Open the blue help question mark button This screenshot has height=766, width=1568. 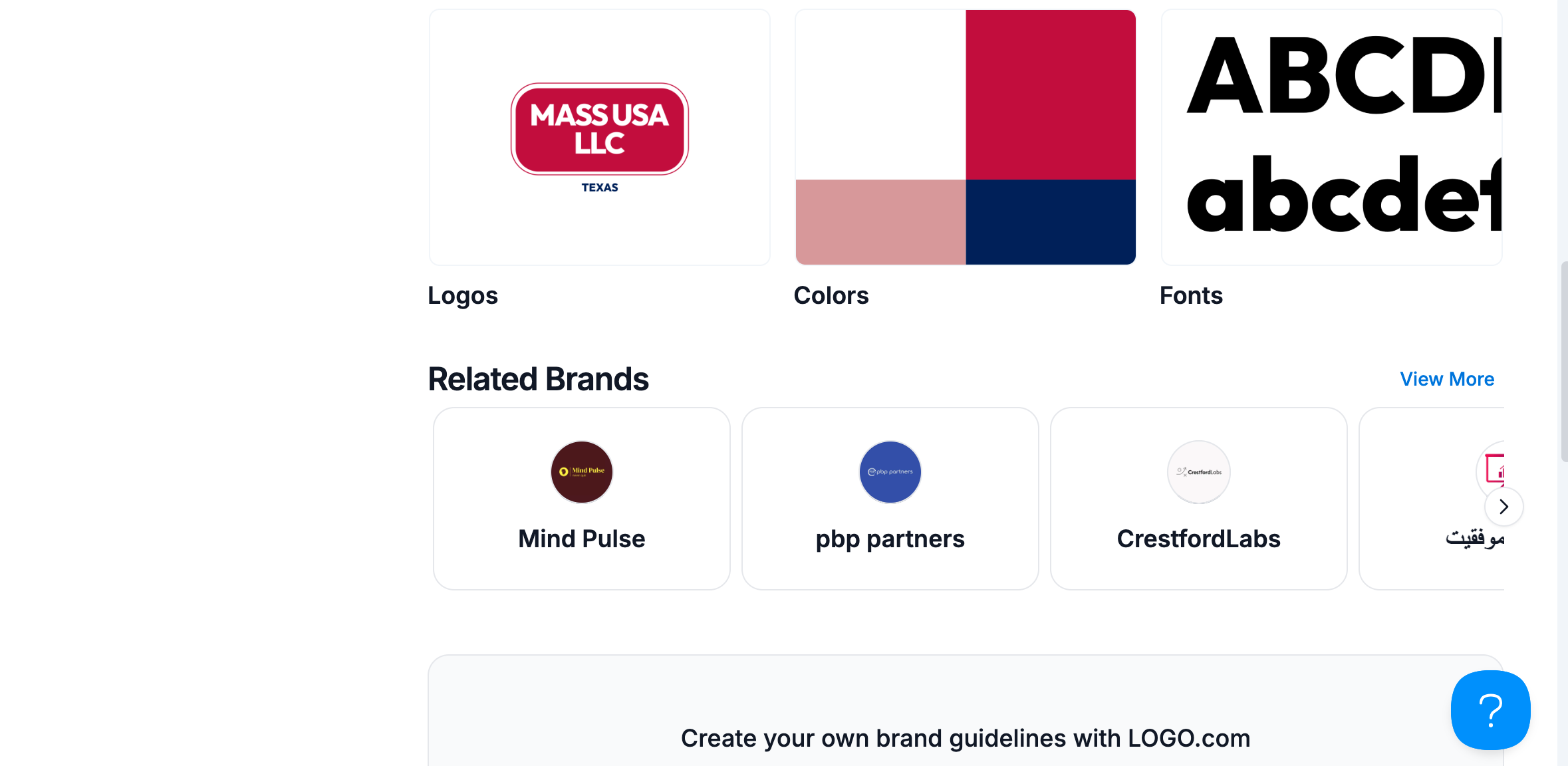[x=1490, y=709]
